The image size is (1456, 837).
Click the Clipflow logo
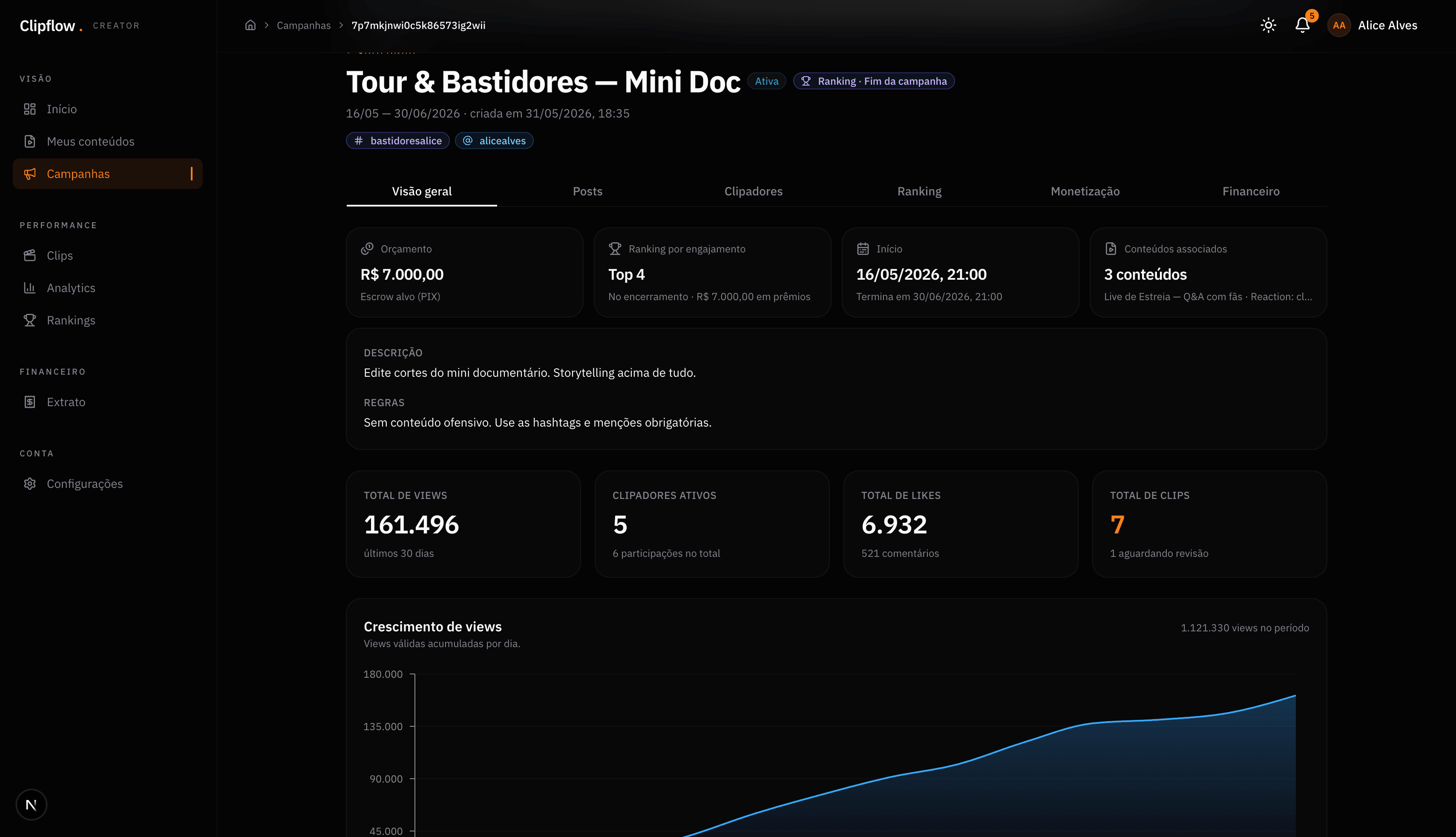click(x=51, y=26)
